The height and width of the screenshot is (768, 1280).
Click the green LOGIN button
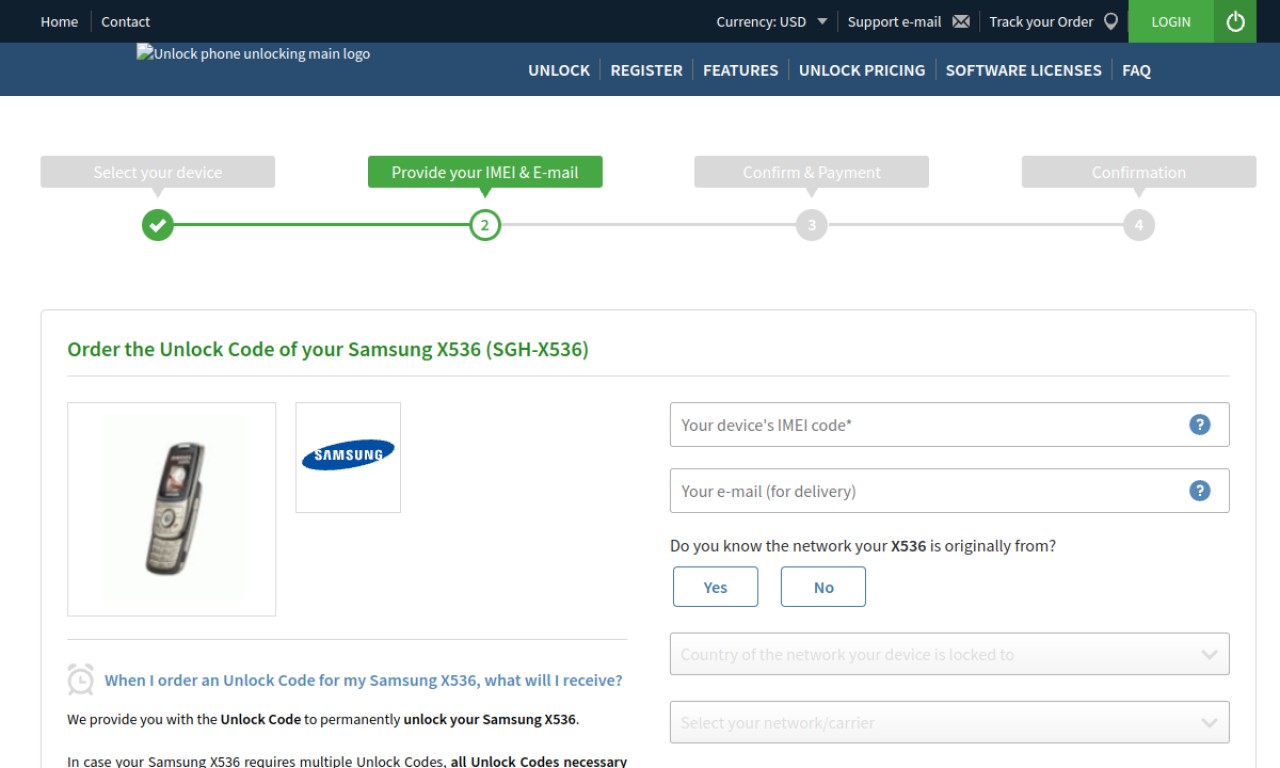1171,21
